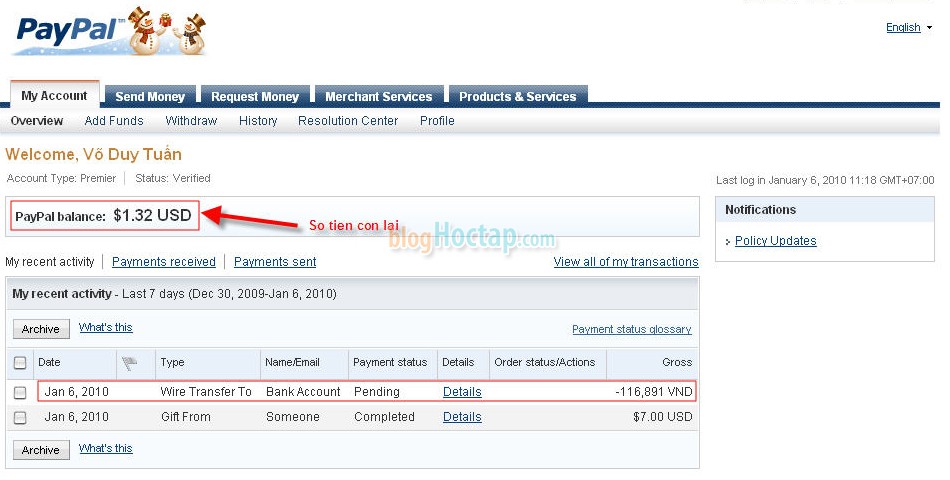Click the Status: Verified text
Viewport: 950px width, 480px height.
tap(173, 178)
